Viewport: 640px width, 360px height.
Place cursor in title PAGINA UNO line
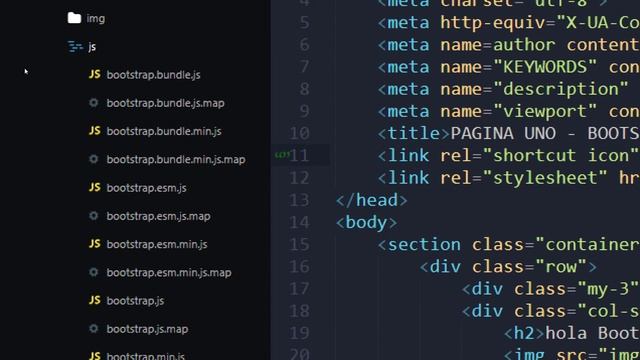[x=509, y=133]
